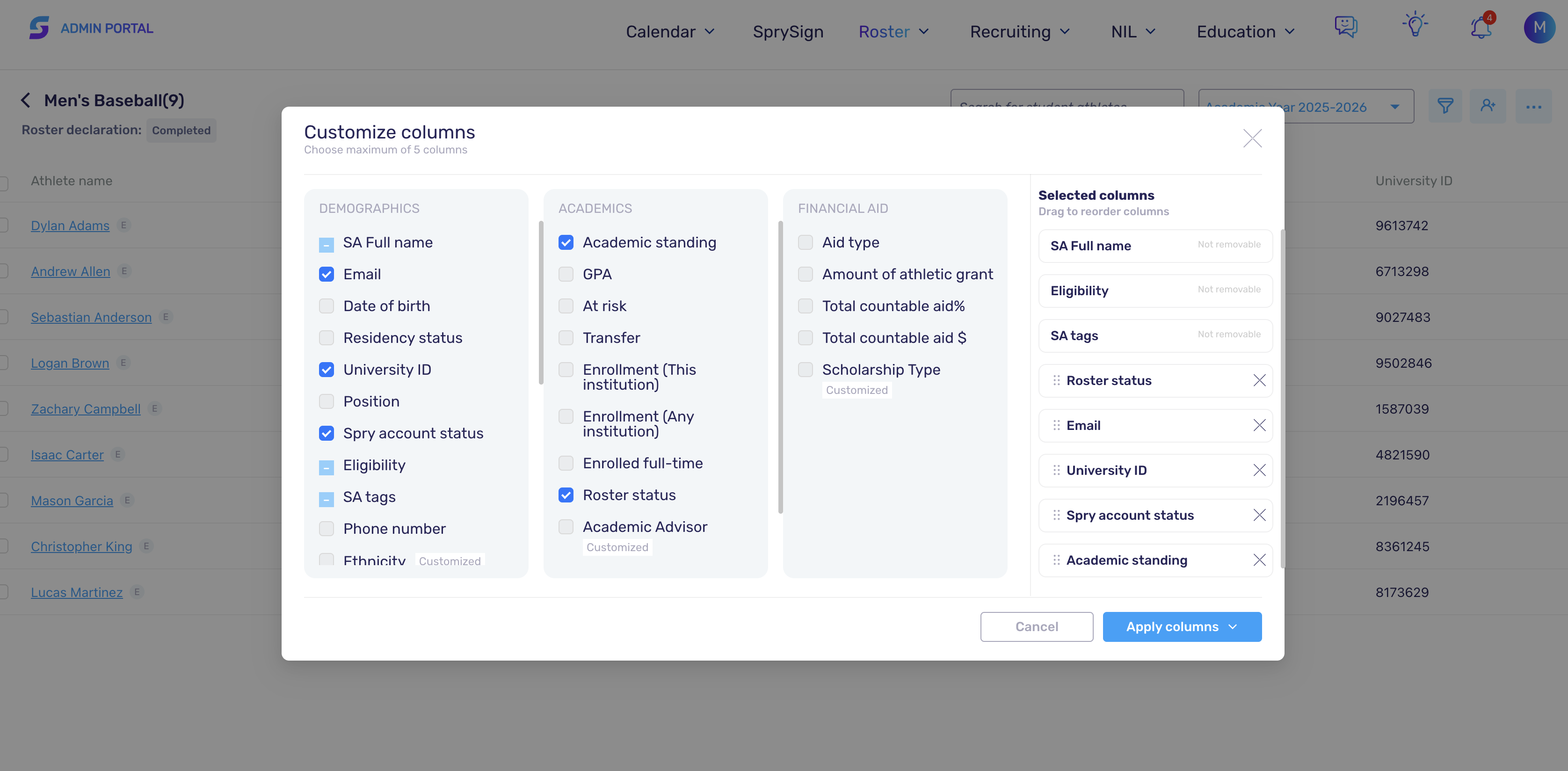The width and height of the screenshot is (1568, 771).
Task: Expand the Roster menu
Action: coord(893,32)
